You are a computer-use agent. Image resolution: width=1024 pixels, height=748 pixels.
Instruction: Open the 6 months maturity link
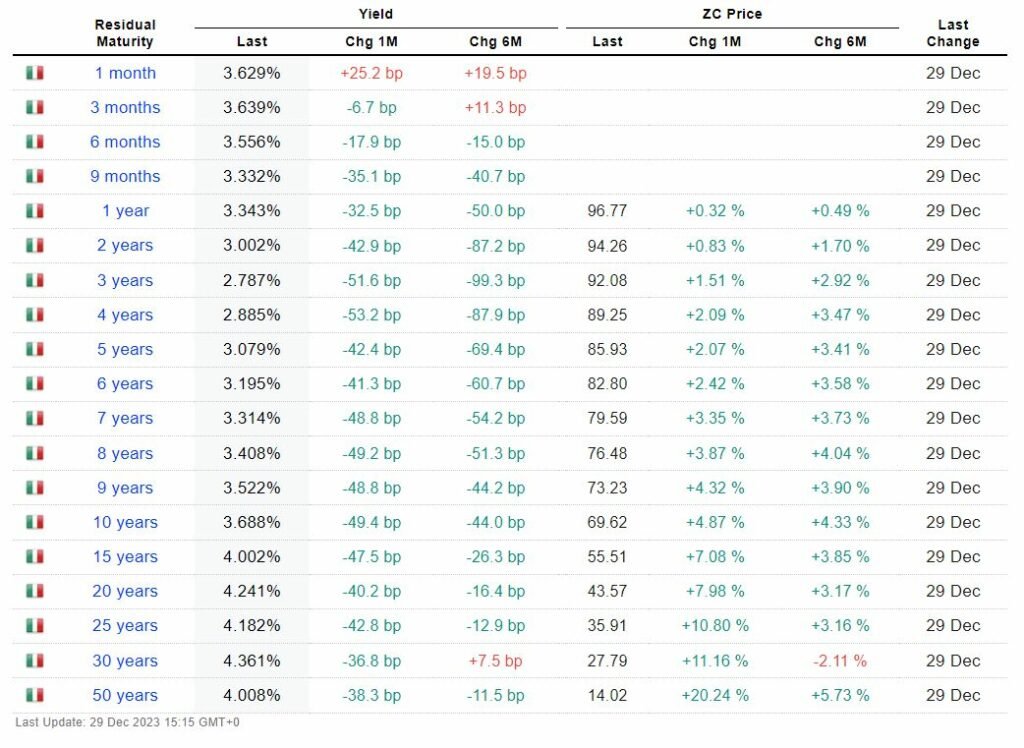[x=125, y=142]
